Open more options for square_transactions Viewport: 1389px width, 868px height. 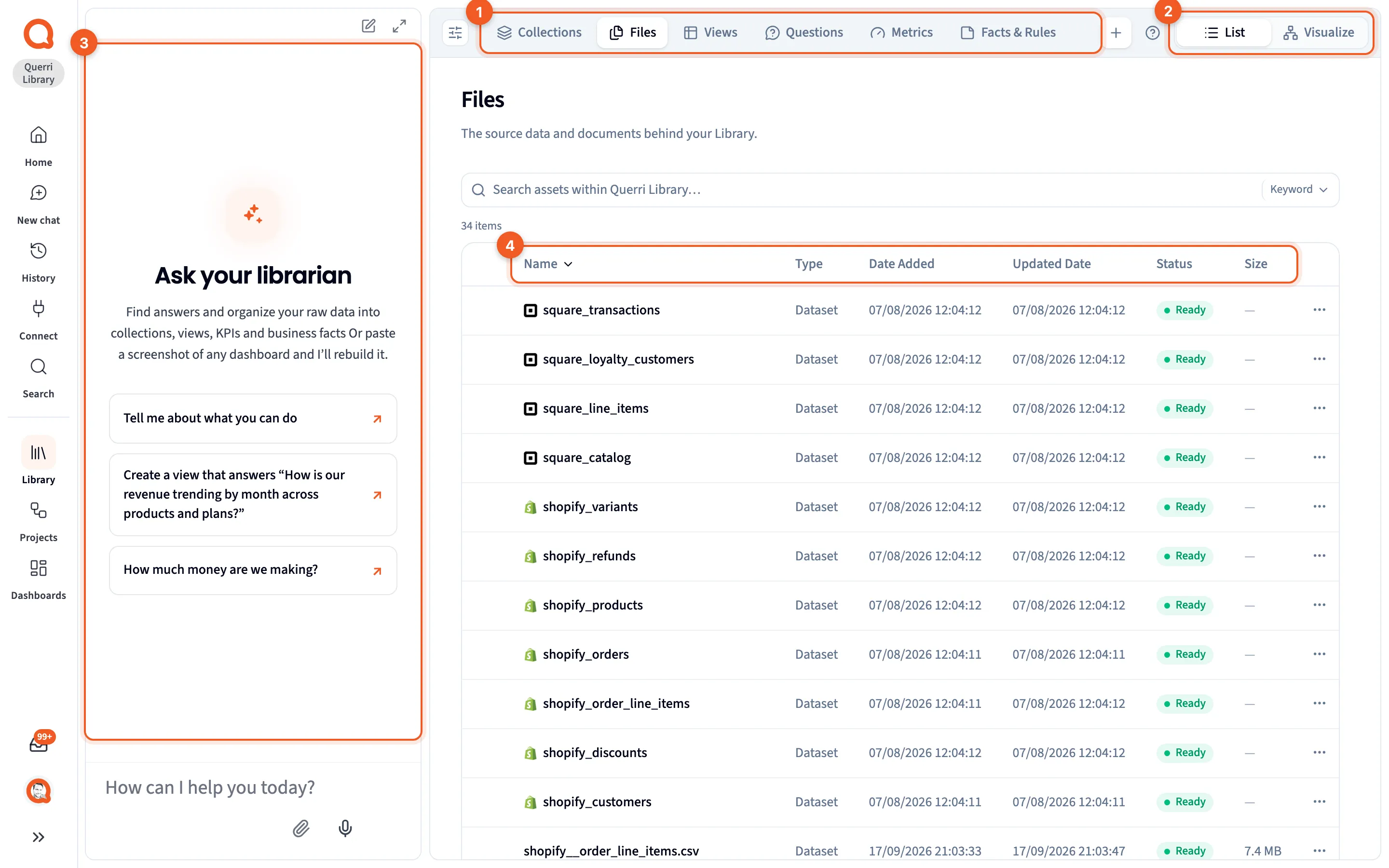1319,310
